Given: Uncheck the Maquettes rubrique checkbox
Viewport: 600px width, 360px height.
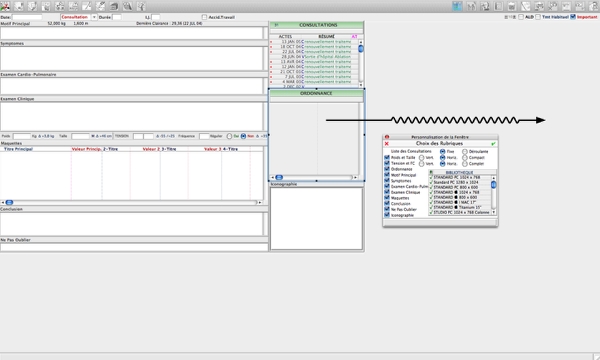Looking at the screenshot, I should [387, 197].
